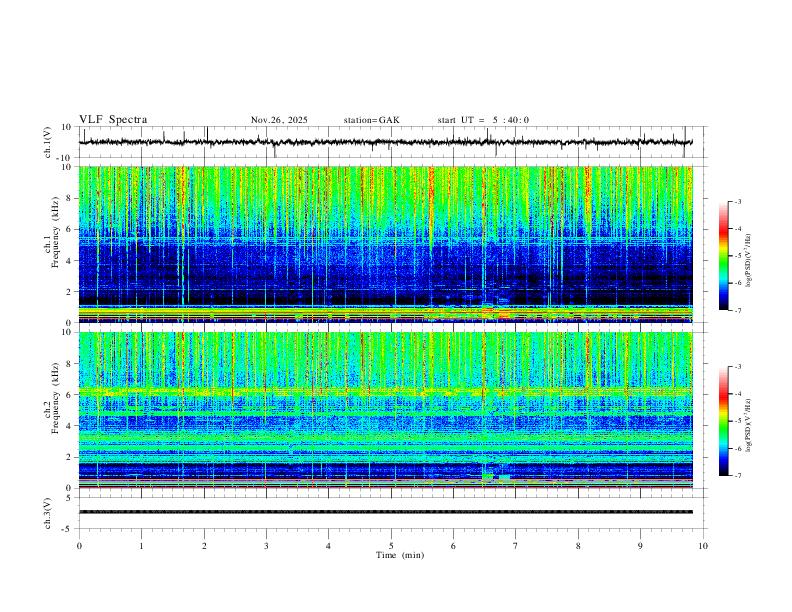Viewport: 792px width, 612px height.
Task: Click the ch.2 colorbar label 'log(PSD)(V²/Hz)'
Action: click(x=749, y=425)
